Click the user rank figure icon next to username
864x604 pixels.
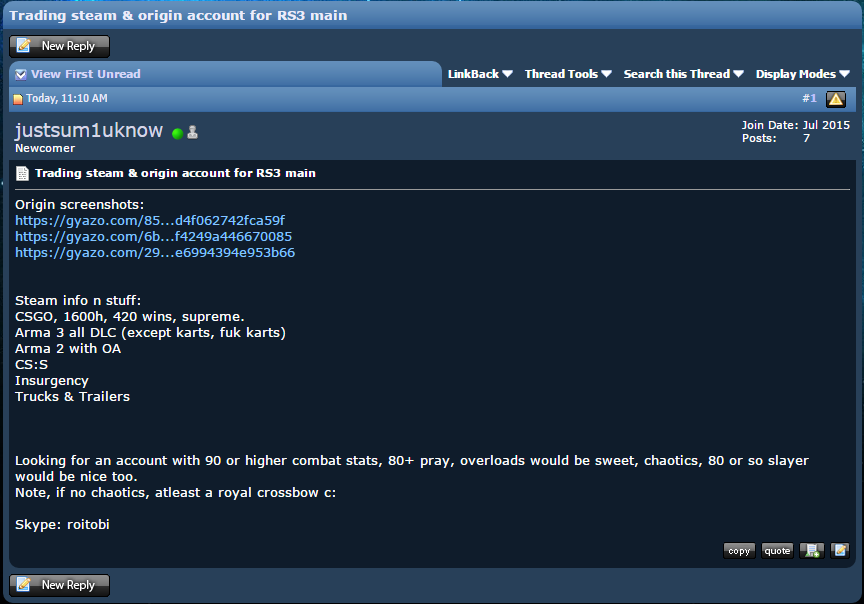click(192, 132)
